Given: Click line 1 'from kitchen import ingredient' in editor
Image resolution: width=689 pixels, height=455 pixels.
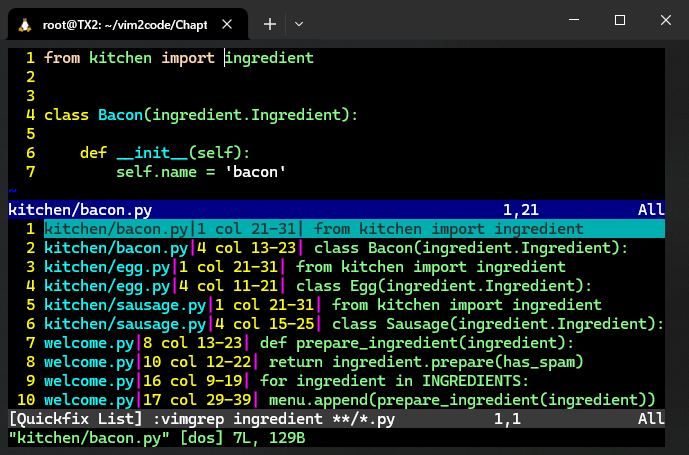Looking at the screenshot, I should tap(179, 58).
